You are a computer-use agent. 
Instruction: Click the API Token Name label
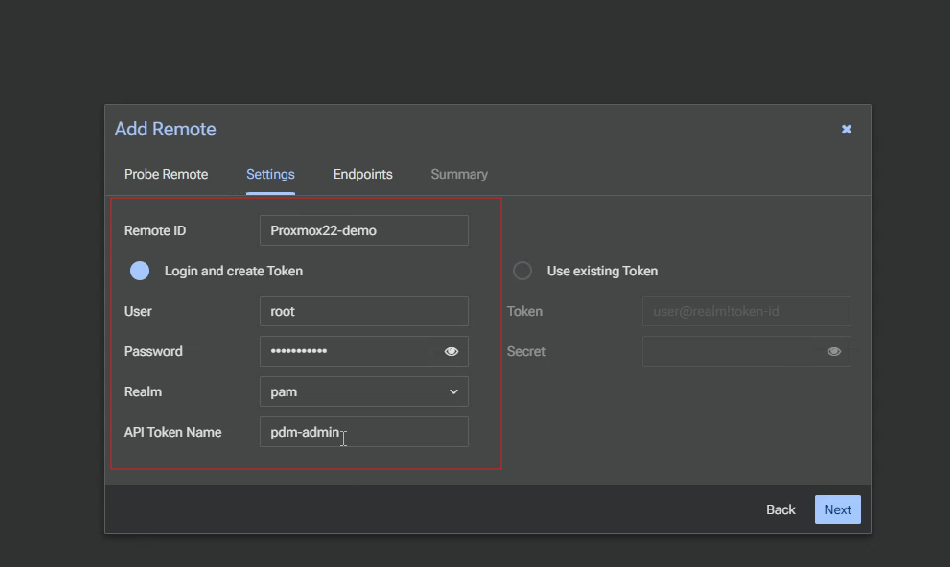pos(173,432)
